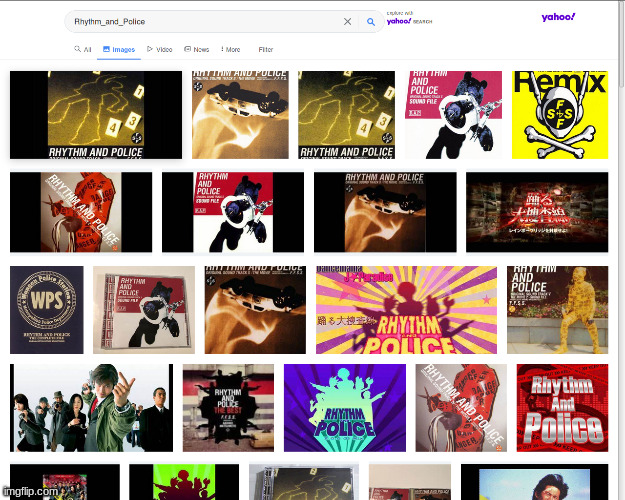Open the CD jewel case bear cover photo
The height and width of the screenshot is (500, 625).
tap(144, 310)
